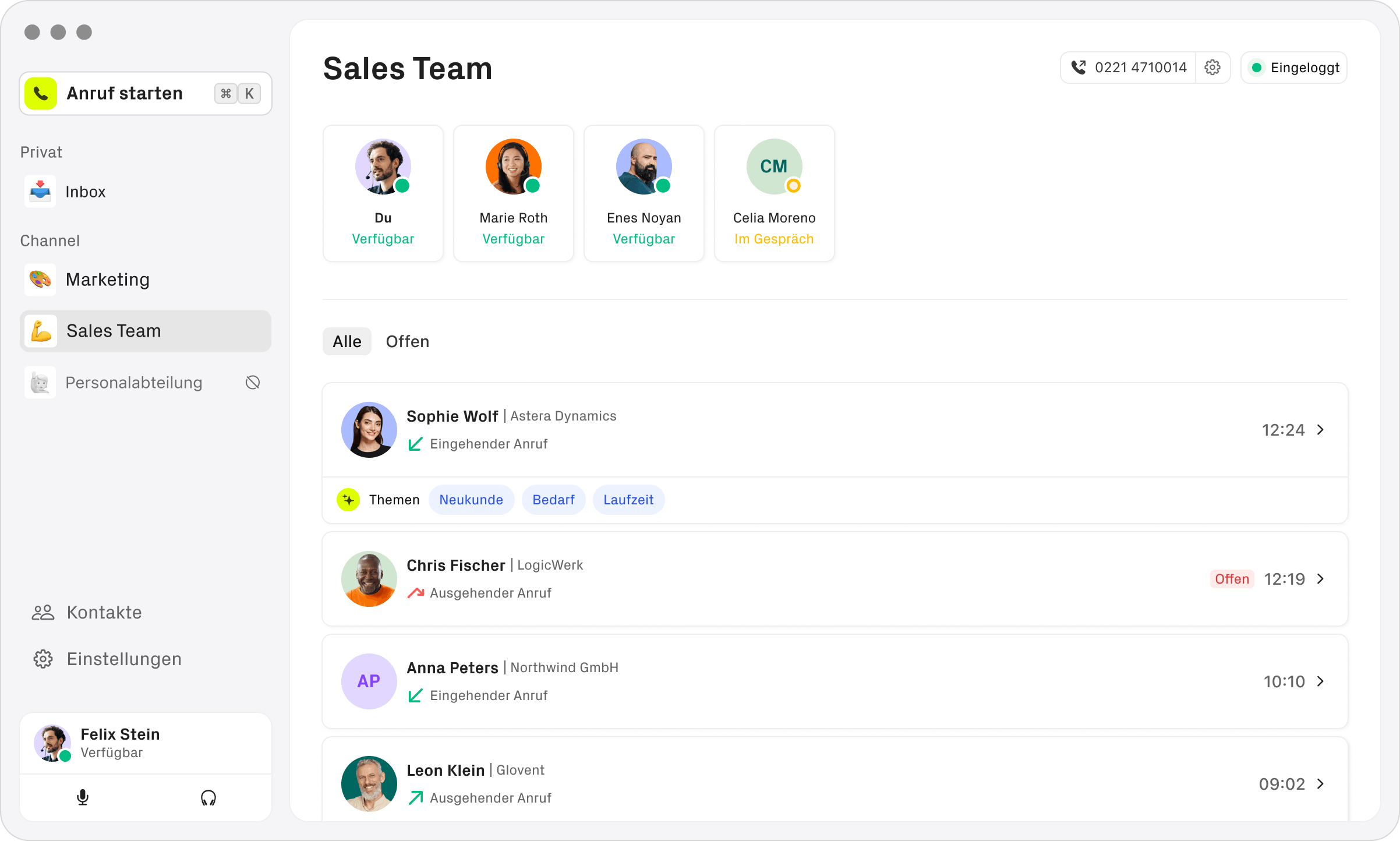Switch to the Offen tab
This screenshot has height=841, width=1400.
tap(407, 341)
